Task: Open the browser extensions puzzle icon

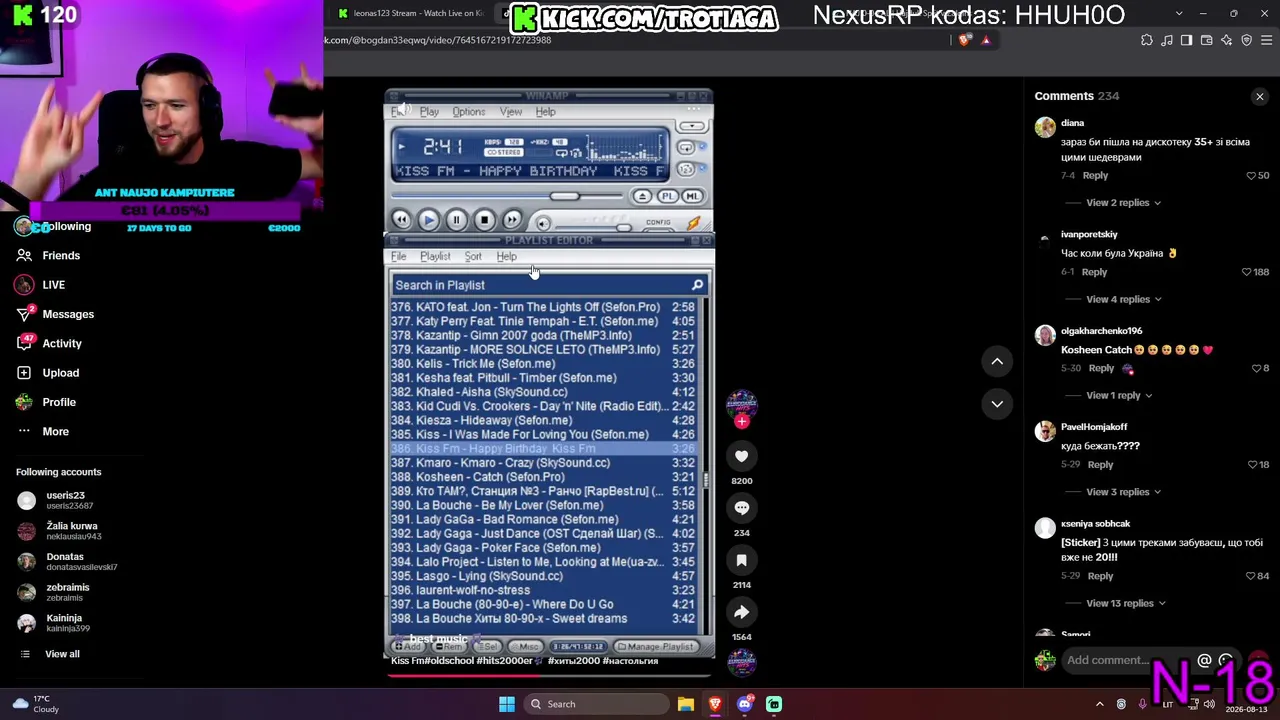Action: click(x=1146, y=40)
